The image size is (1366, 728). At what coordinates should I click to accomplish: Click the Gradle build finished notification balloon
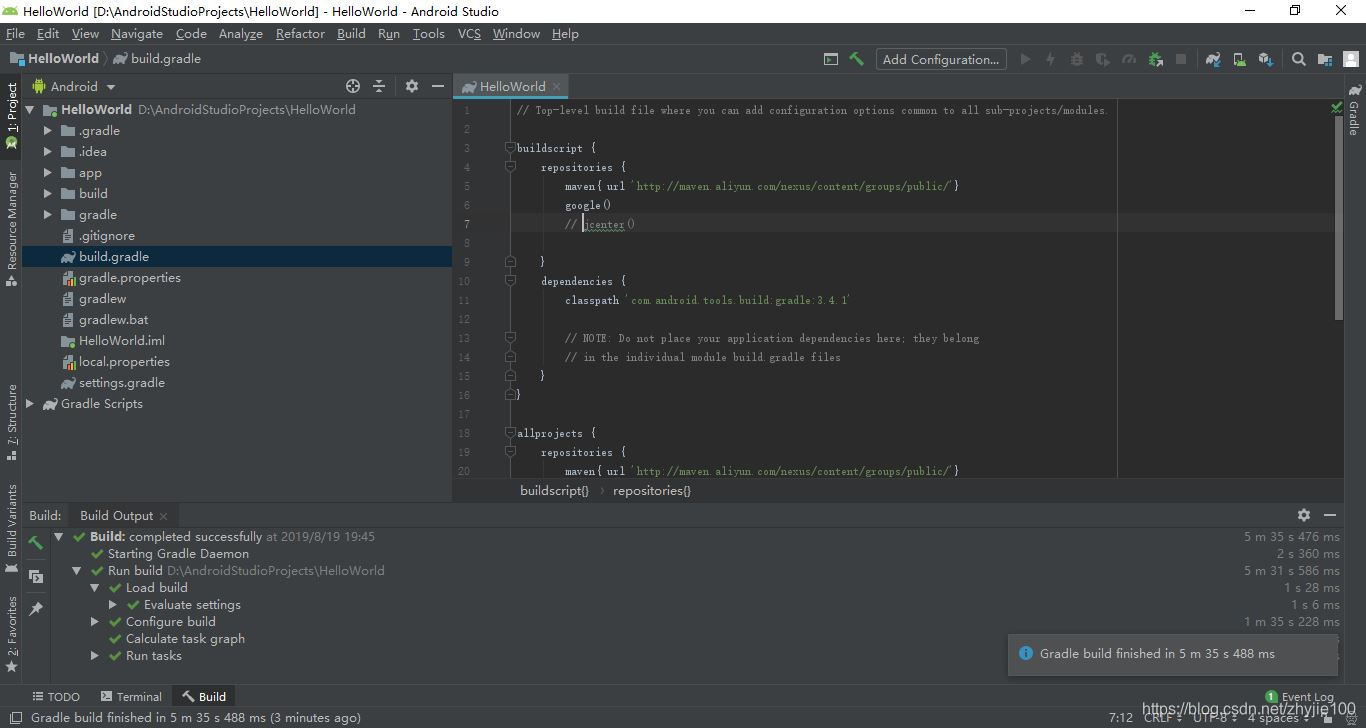click(x=1172, y=654)
